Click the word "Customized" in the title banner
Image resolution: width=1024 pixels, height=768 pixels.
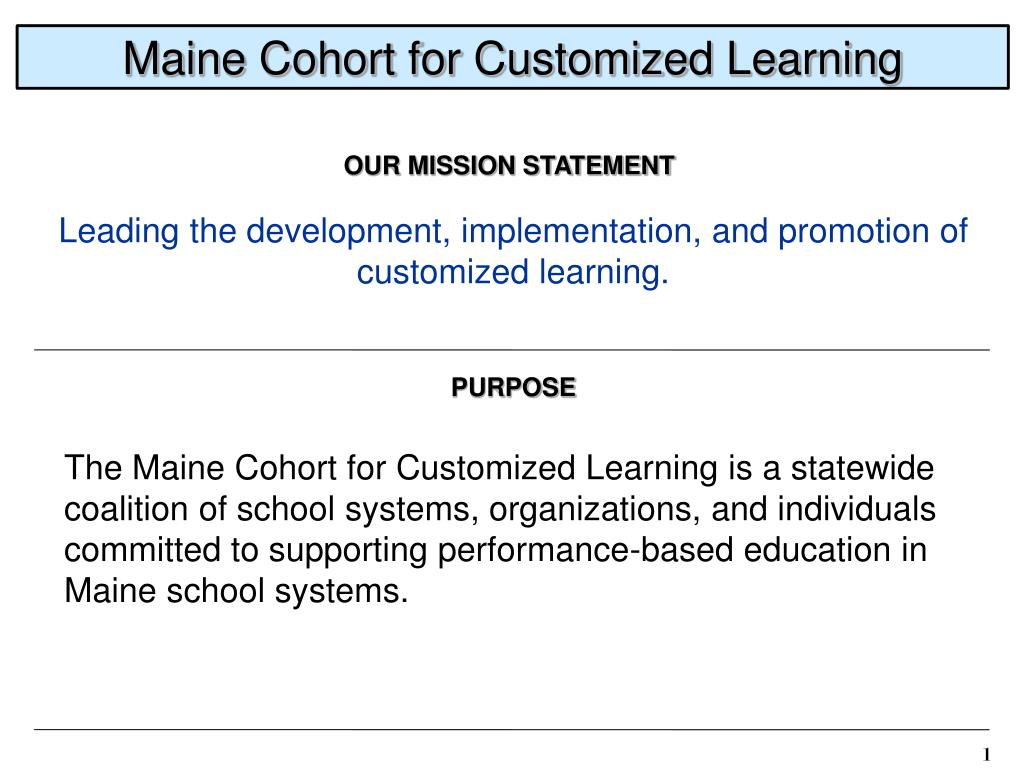coord(593,60)
